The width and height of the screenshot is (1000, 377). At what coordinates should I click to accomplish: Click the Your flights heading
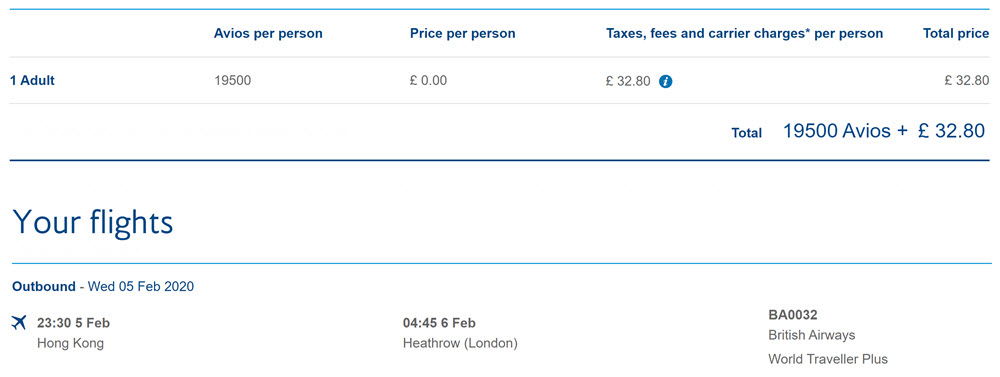coord(93,221)
